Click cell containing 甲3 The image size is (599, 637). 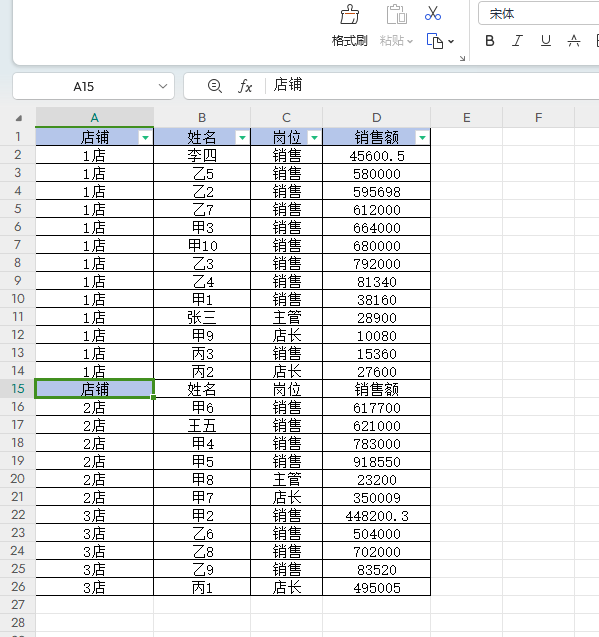202,227
